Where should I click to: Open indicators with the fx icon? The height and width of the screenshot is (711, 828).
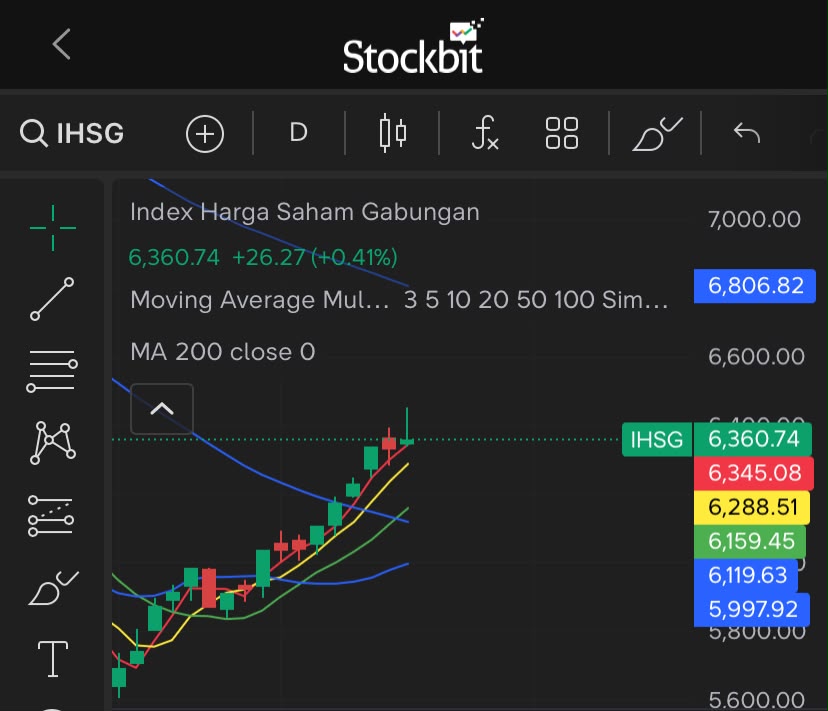tap(485, 133)
